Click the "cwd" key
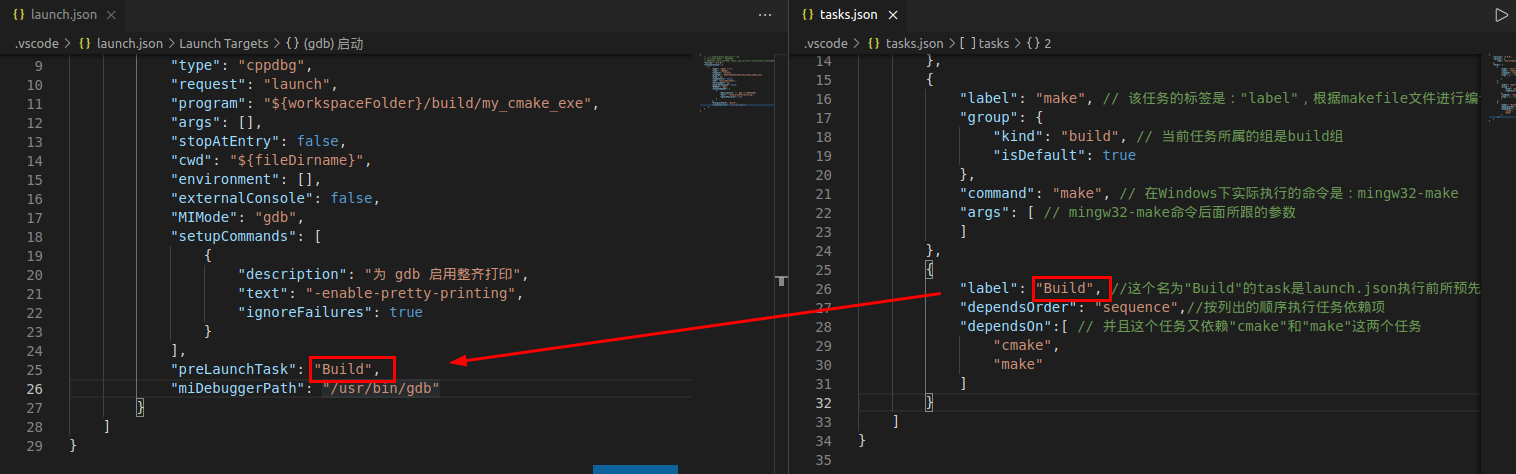 click(192, 161)
